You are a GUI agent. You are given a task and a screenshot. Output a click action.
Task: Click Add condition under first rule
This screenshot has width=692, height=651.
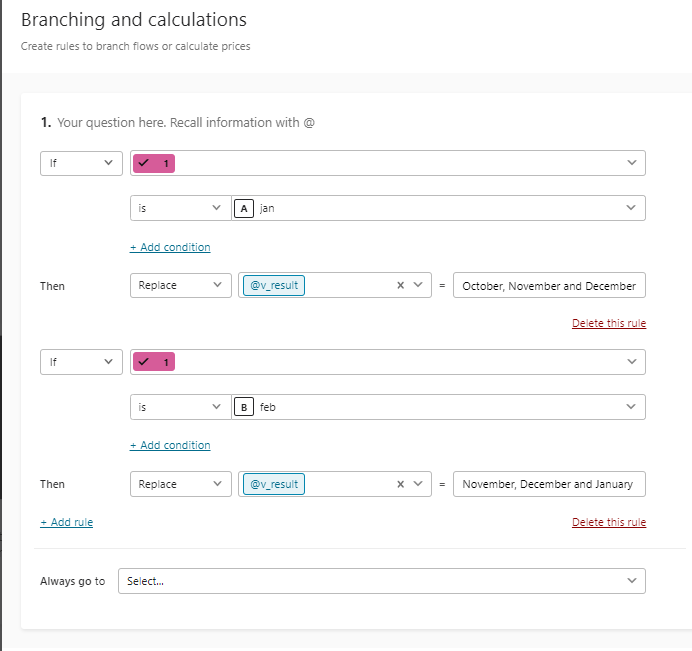[170, 247]
